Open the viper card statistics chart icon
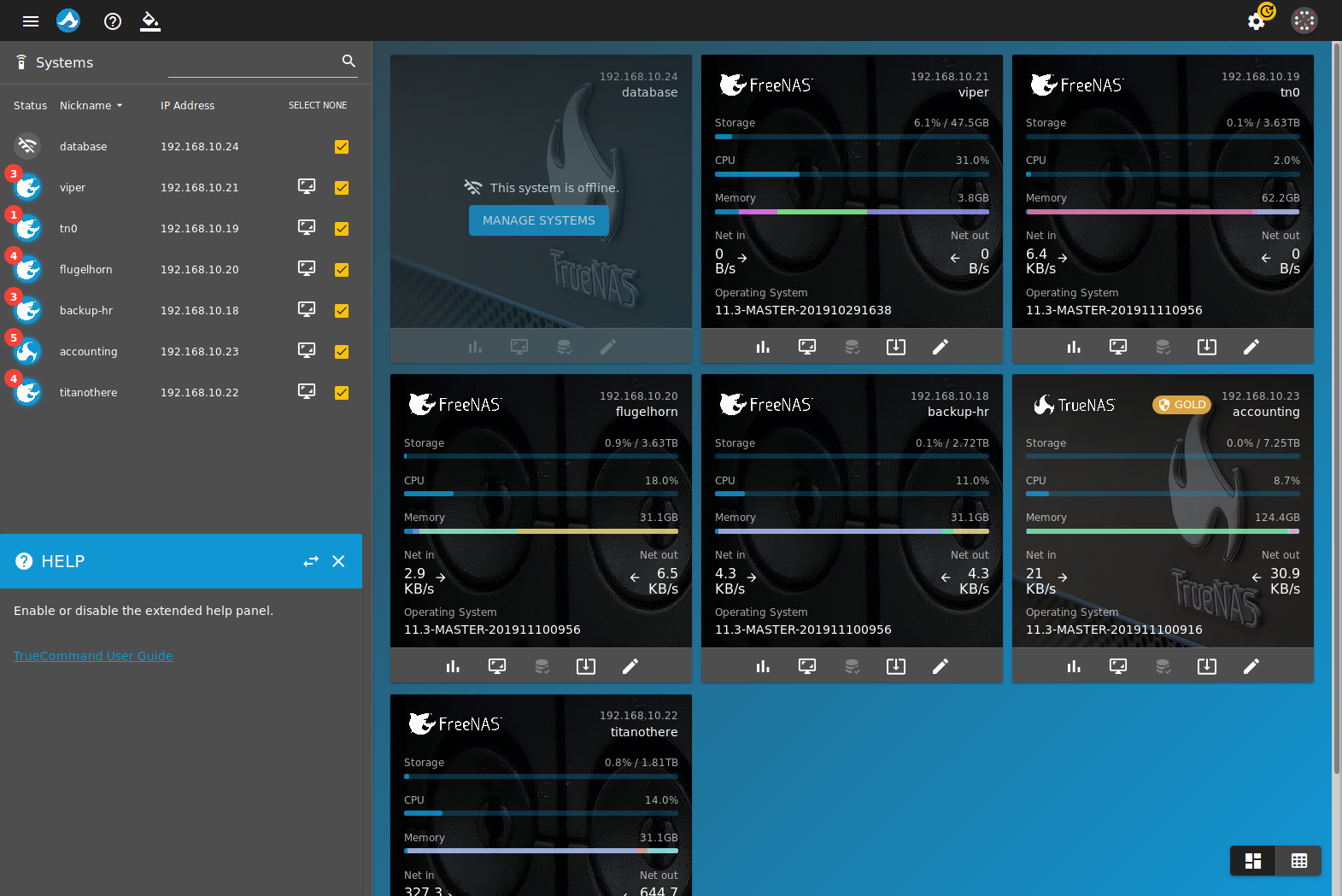The height and width of the screenshot is (896, 1342). click(x=763, y=347)
